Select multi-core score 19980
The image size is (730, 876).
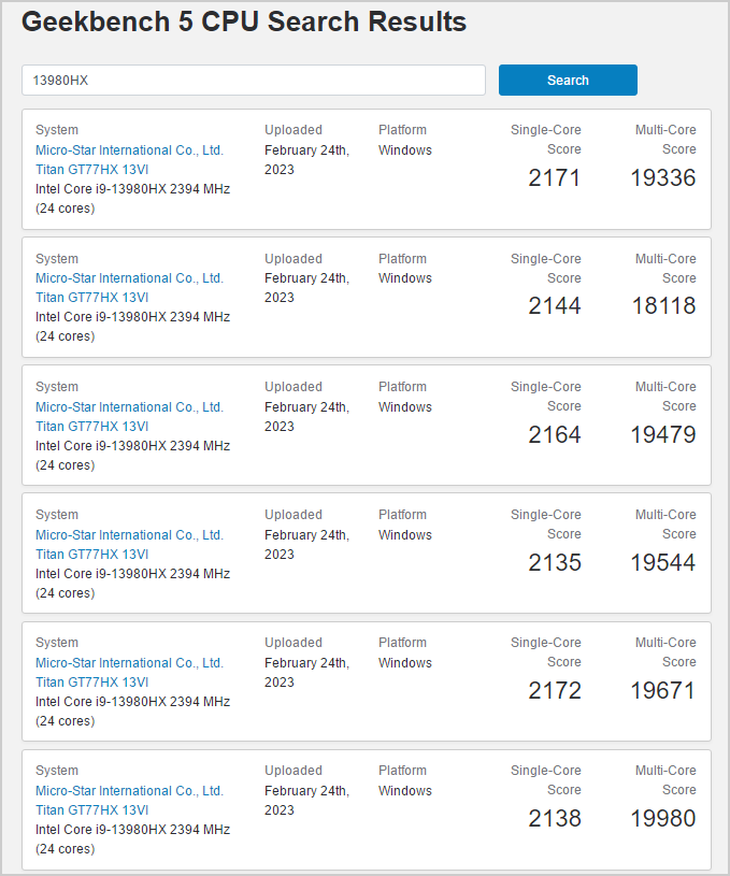click(663, 818)
